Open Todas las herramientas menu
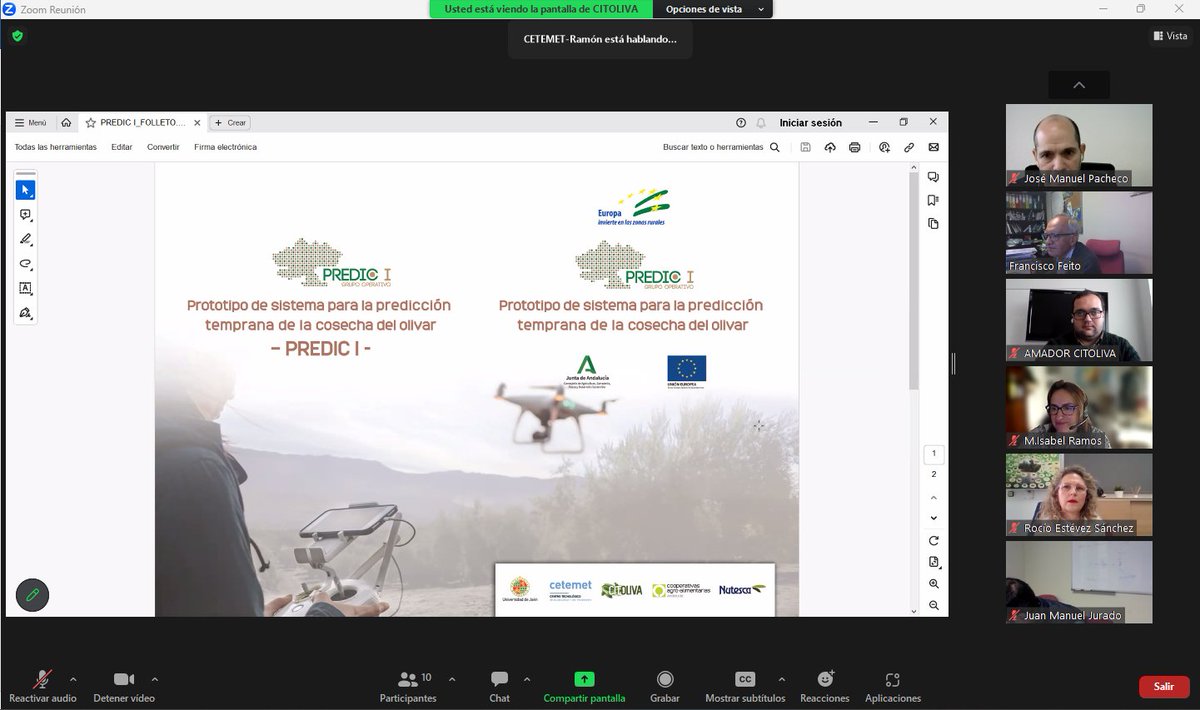This screenshot has height=710, width=1200. (55, 147)
